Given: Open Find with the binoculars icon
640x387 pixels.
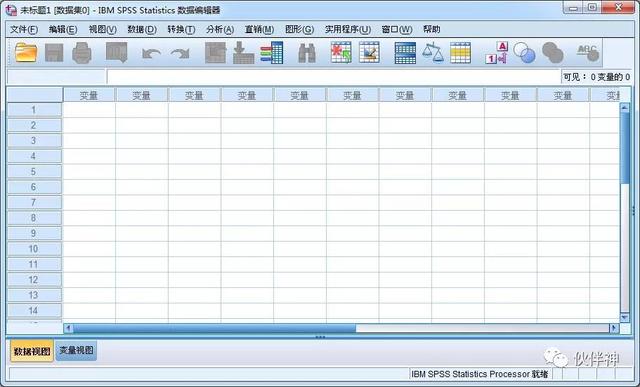Looking at the screenshot, I should (x=307, y=53).
